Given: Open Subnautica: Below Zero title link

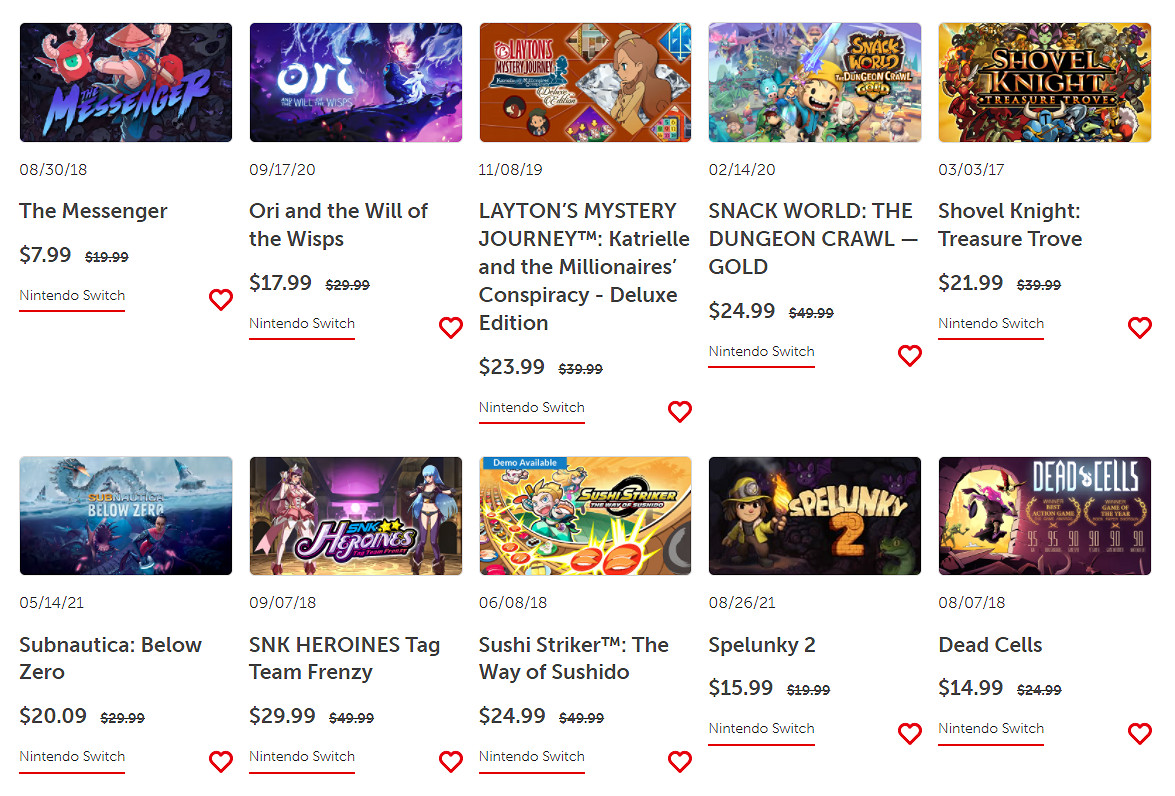Looking at the screenshot, I should 110,658.
